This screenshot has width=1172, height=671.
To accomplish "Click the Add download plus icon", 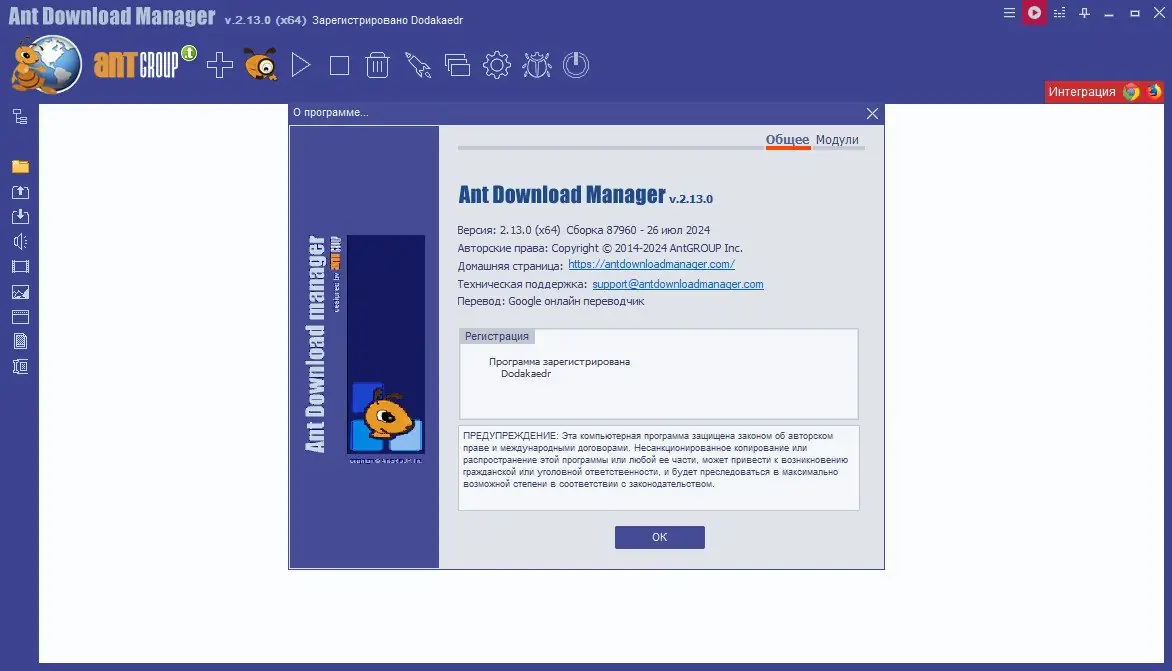I will pyautogui.click(x=220, y=65).
